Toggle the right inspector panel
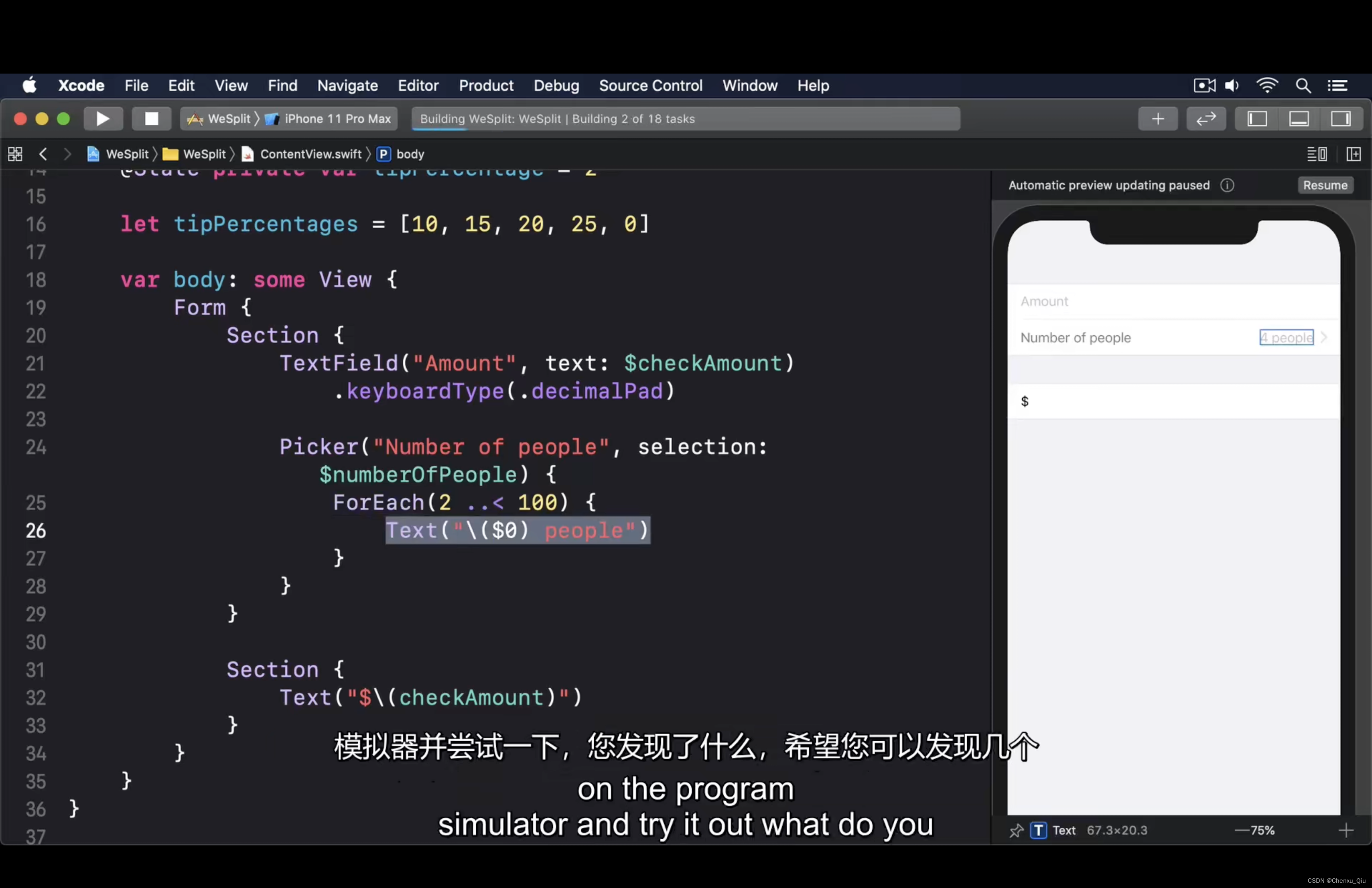This screenshot has width=1372, height=888. 1340,119
